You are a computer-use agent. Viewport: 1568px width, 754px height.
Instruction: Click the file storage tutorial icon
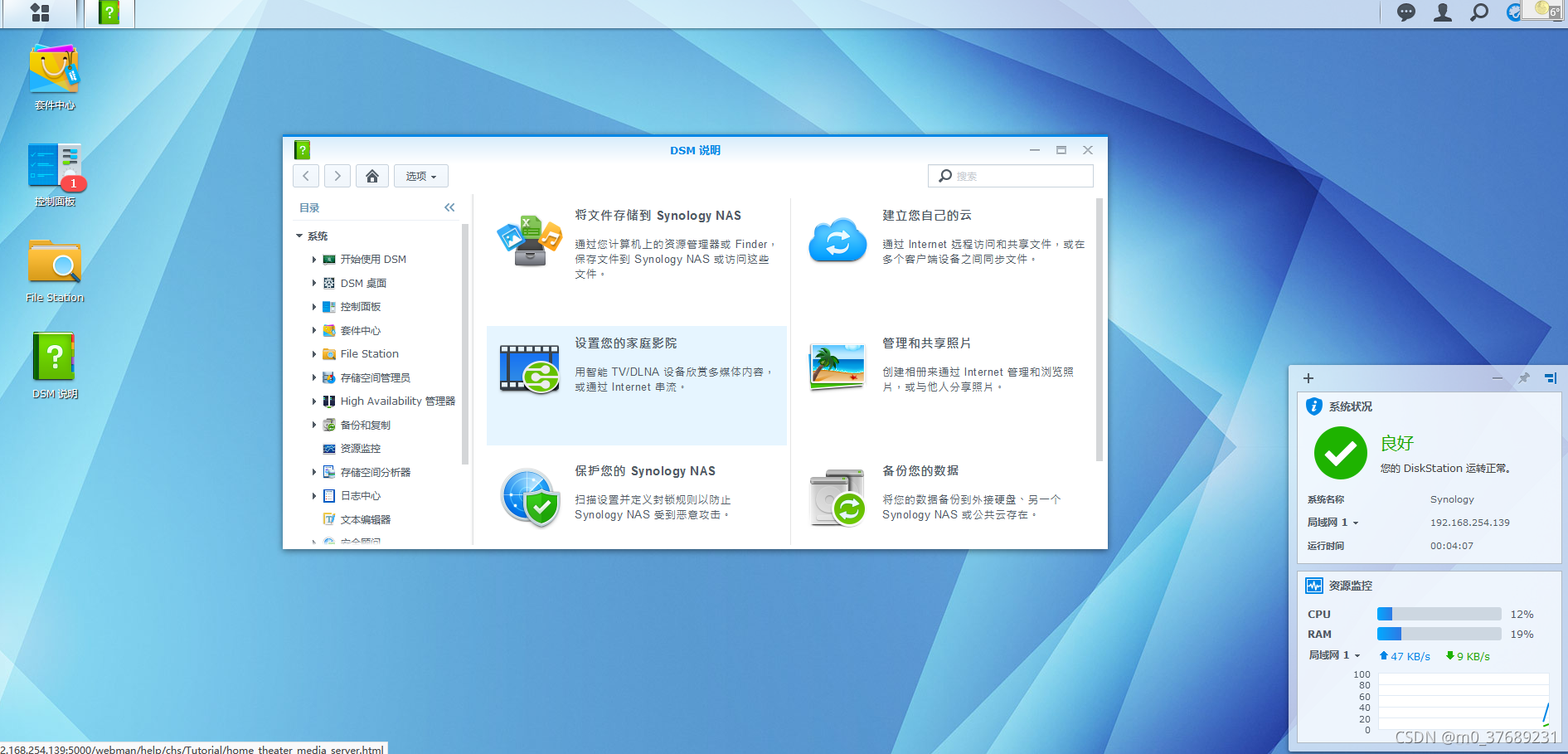click(x=529, y=241)
